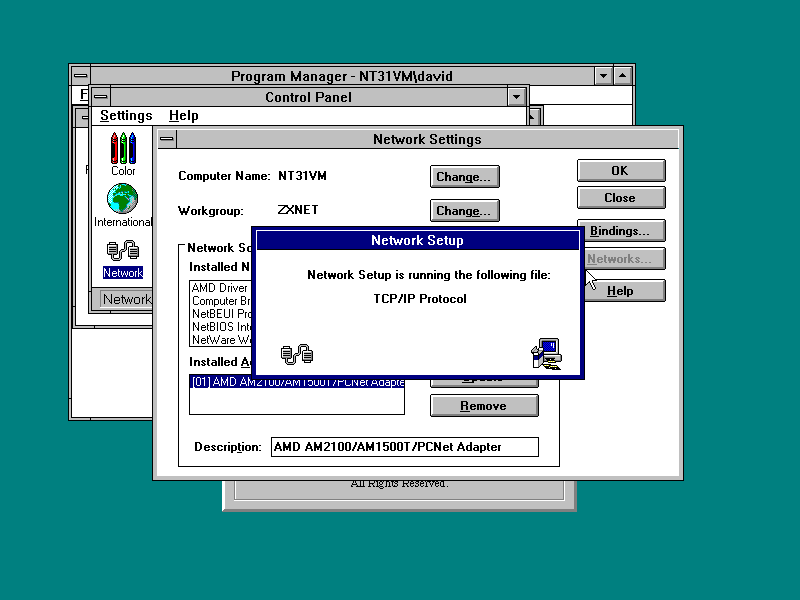Open the Network Settings control-menu box
Viewport: 800px width, 600px height.
coord(167,139)
